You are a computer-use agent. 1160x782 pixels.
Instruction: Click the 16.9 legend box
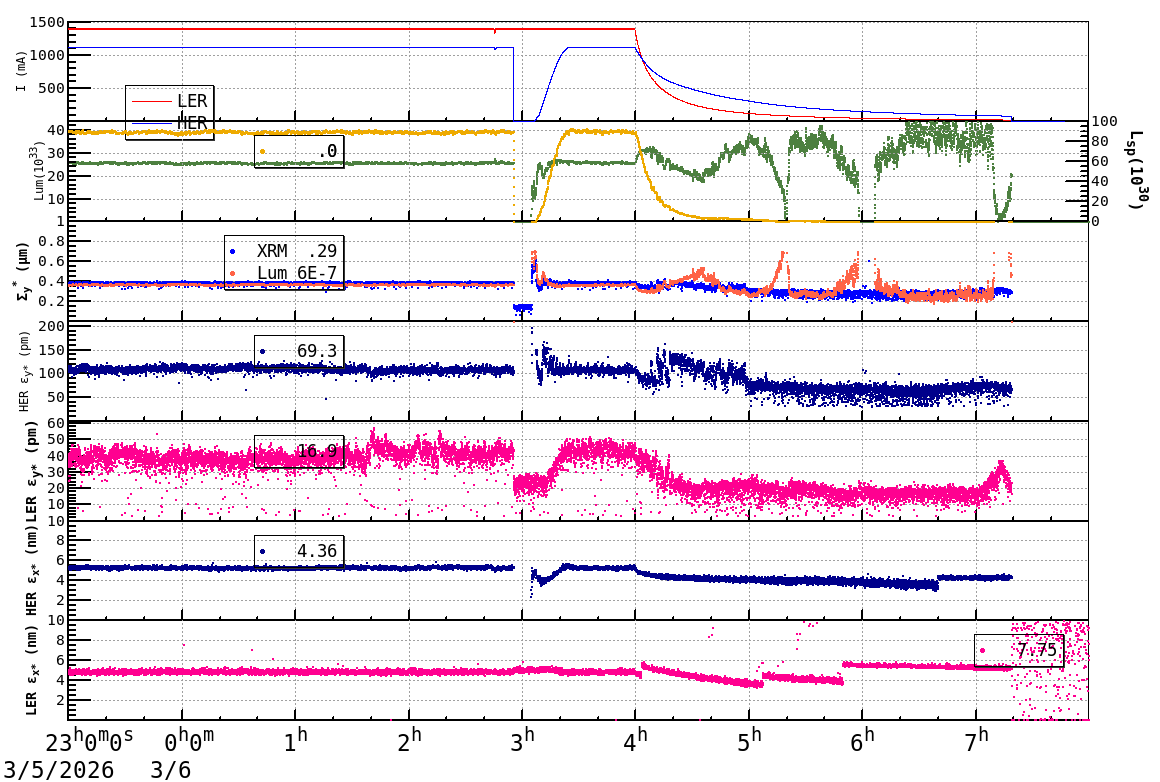299,451
